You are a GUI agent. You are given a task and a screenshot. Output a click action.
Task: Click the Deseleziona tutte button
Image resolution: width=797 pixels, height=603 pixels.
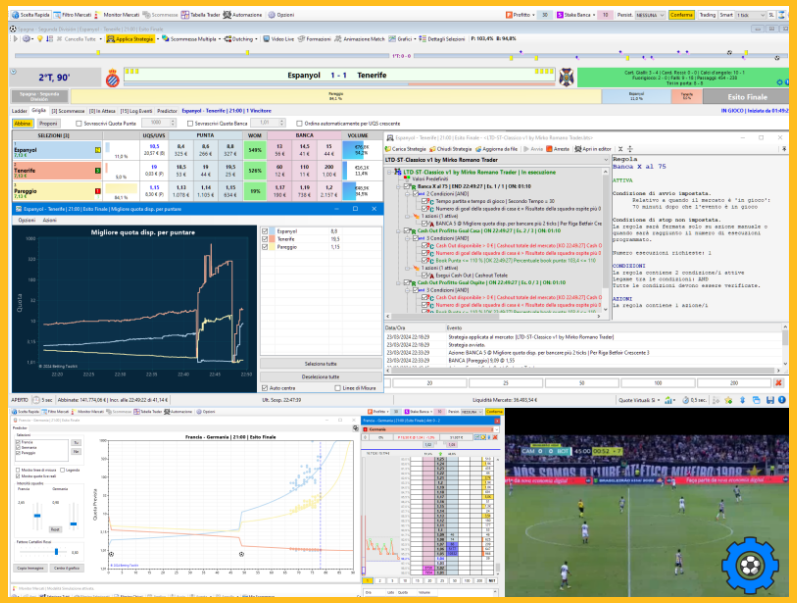pos(321,375)
